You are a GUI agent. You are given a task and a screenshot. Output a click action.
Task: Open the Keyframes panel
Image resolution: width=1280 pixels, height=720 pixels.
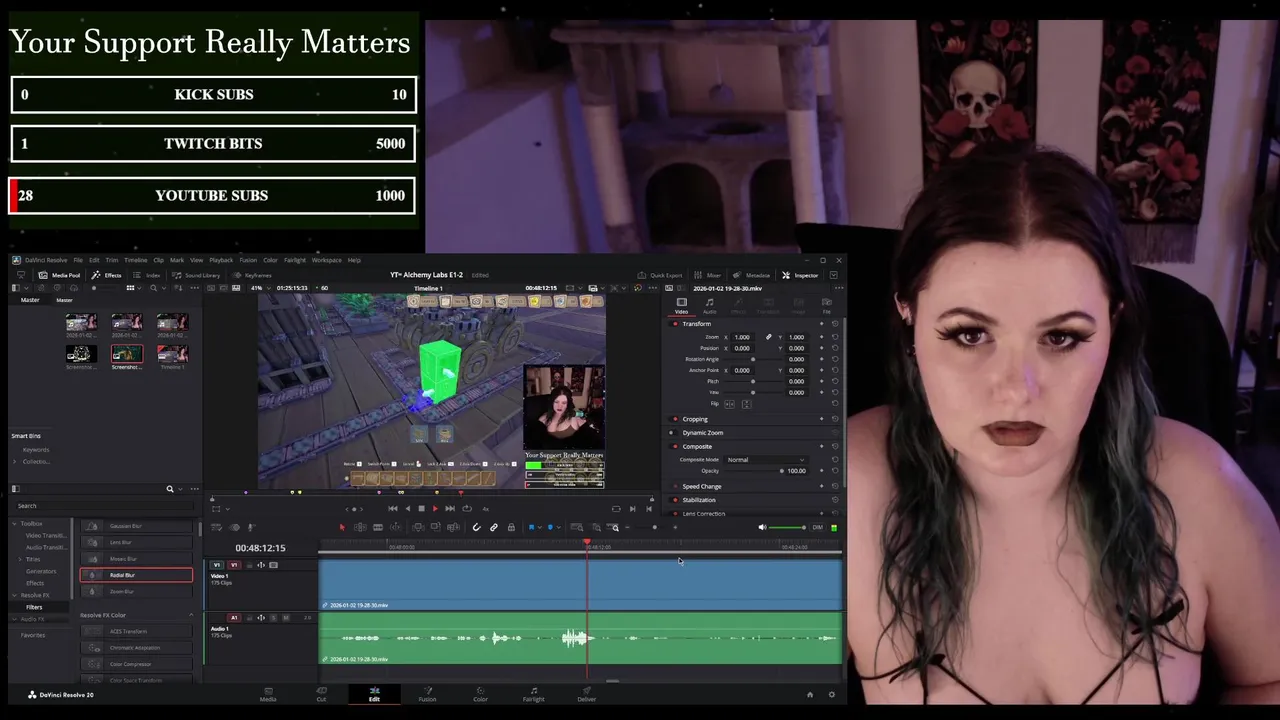coord(252,275)
